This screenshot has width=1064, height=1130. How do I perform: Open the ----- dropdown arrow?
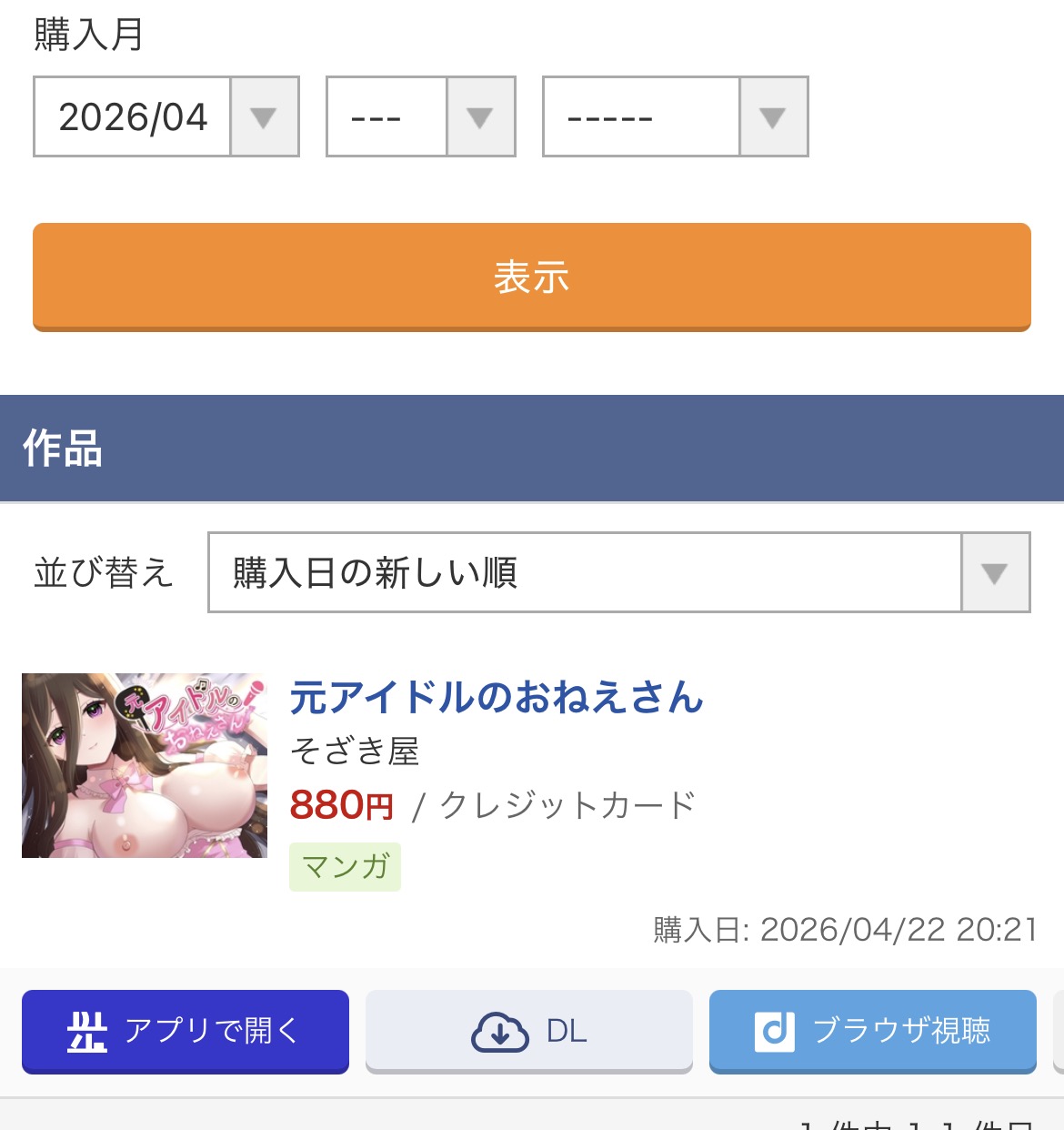773,116
